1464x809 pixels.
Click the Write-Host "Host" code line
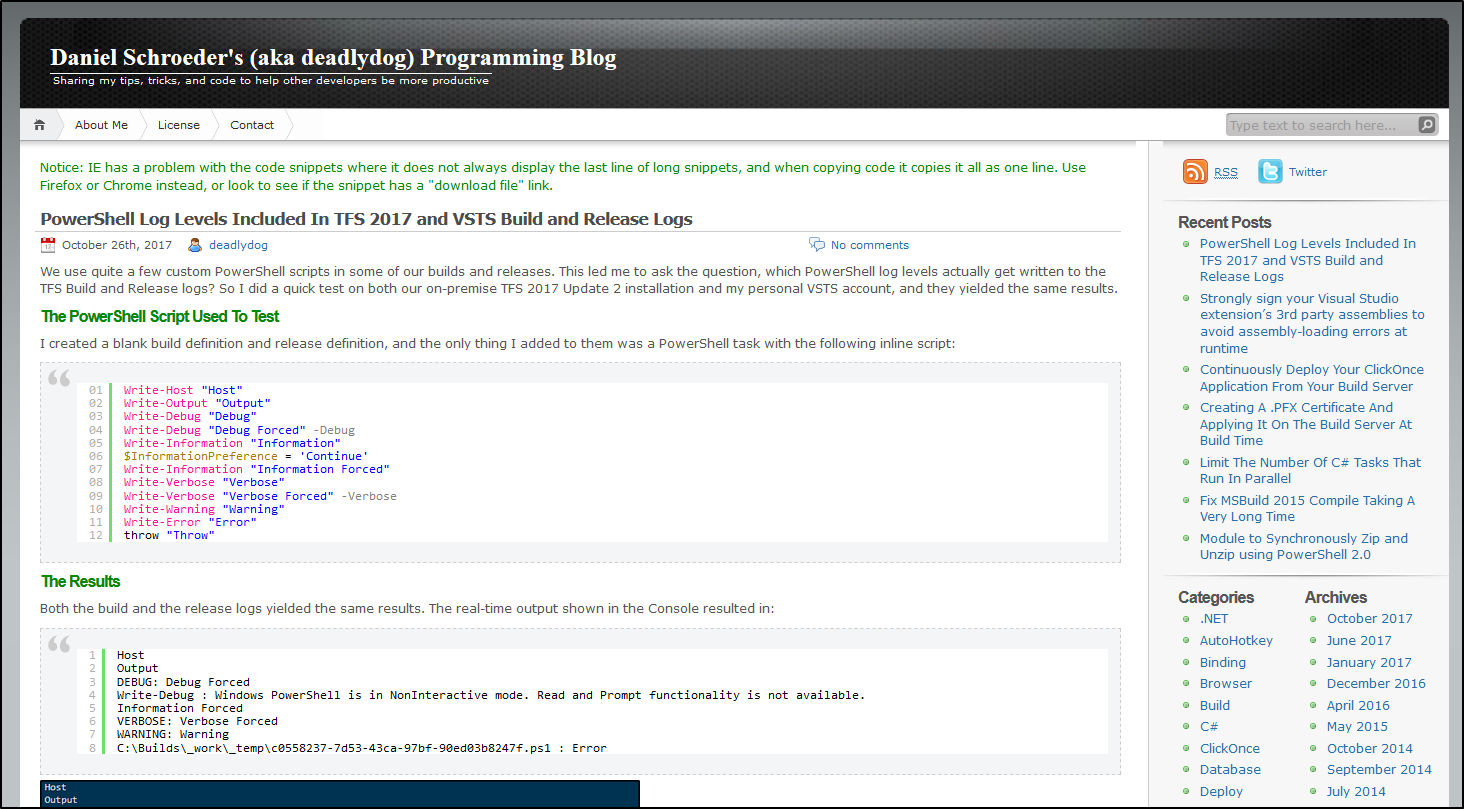(183, 390)
